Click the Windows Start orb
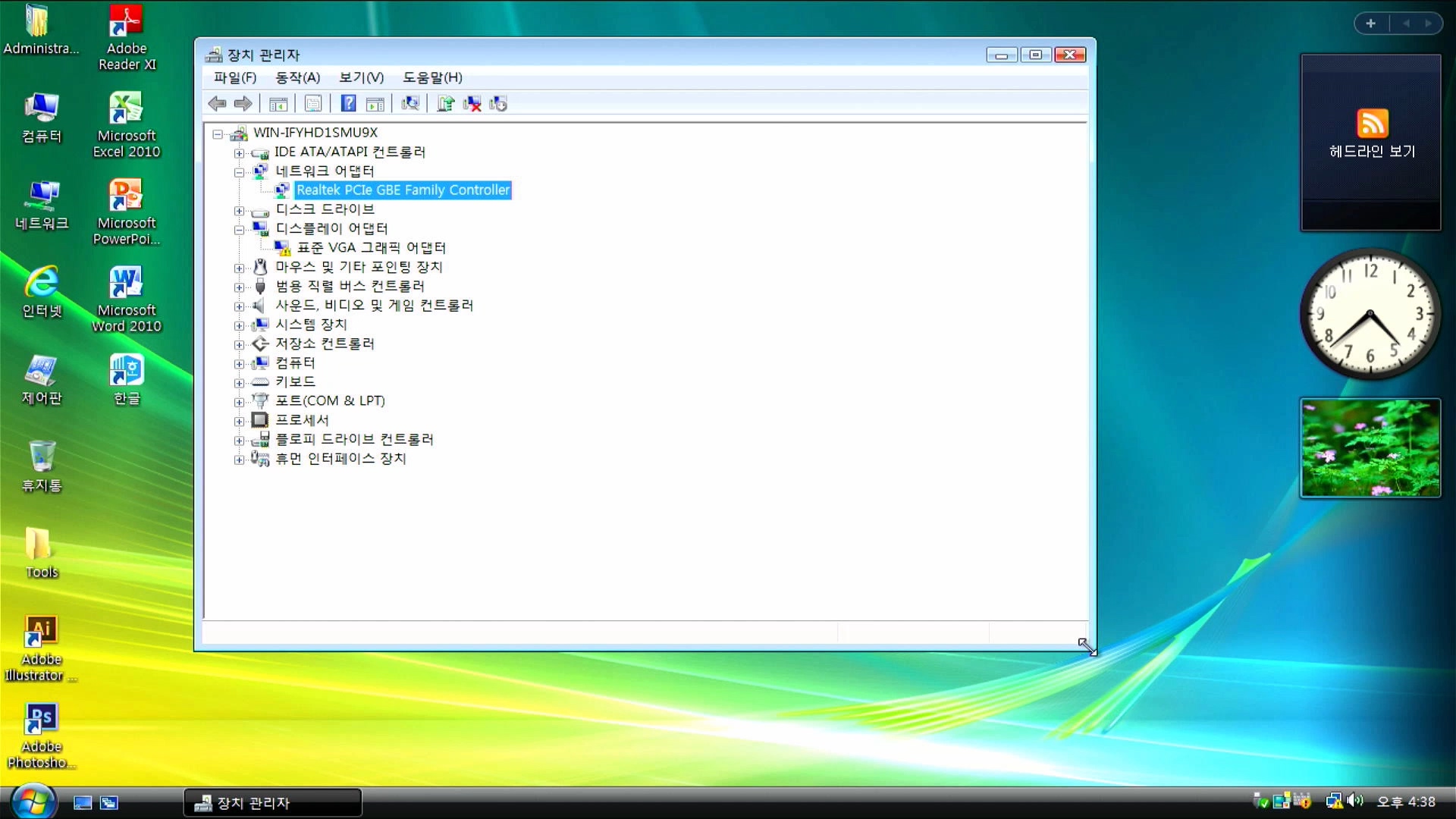 click(x=33, y=802)
